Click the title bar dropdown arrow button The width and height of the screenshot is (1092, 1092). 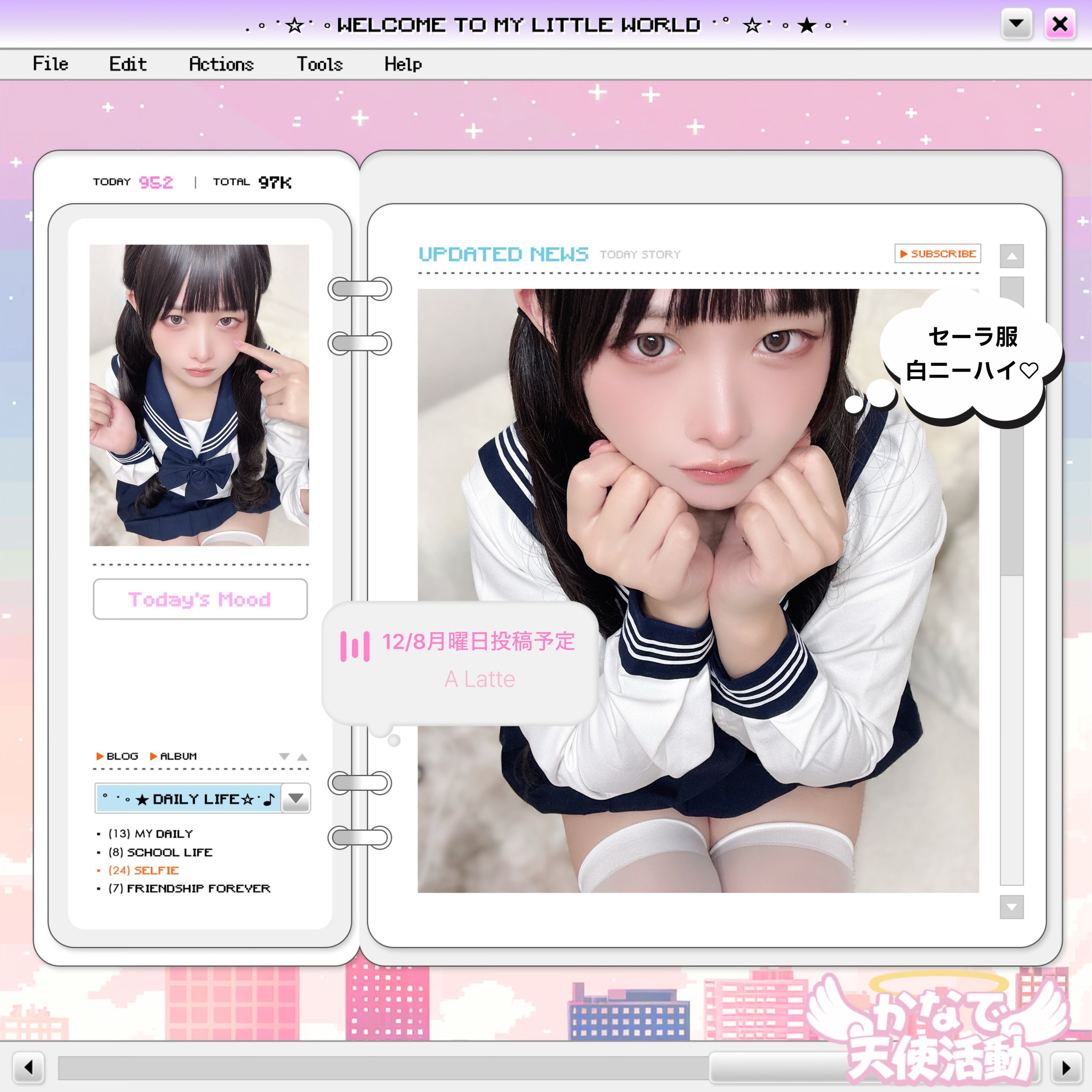pyautogui.click(x=1016, y=24)
